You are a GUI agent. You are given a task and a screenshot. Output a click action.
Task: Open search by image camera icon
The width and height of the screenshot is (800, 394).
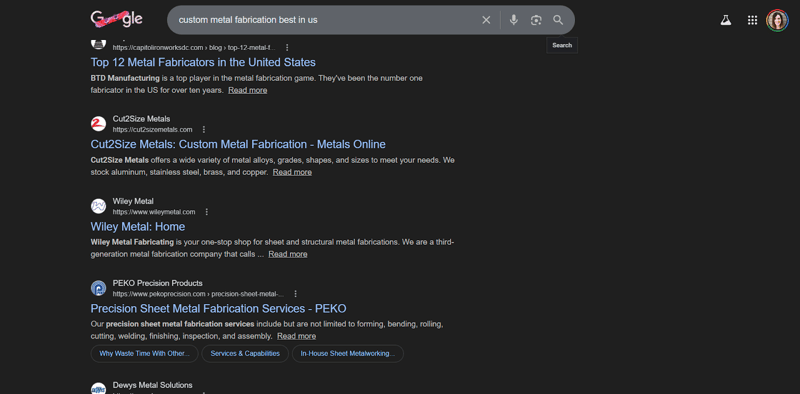pos(536,20)
